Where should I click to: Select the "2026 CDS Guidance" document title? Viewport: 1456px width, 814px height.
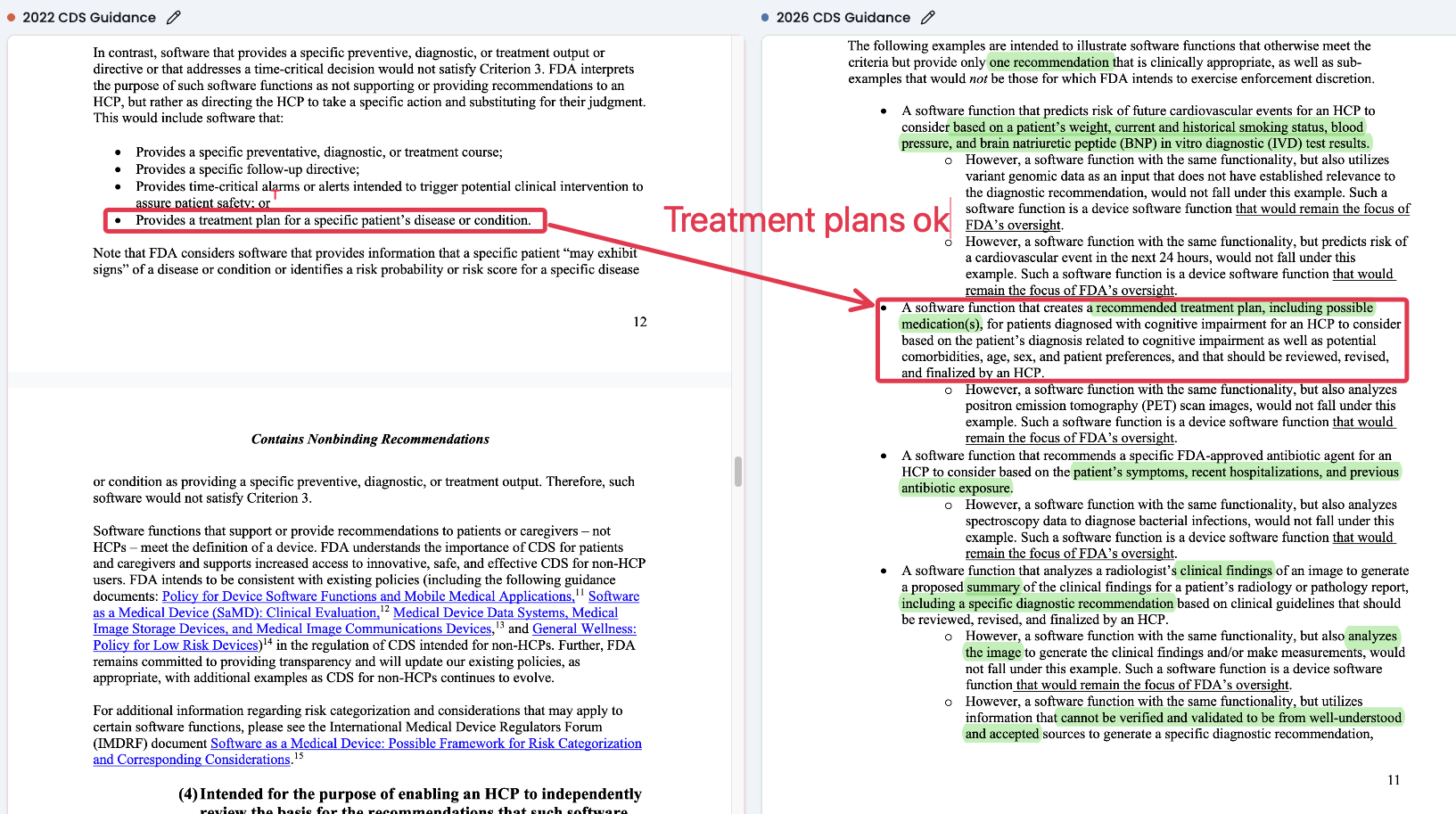tap(843, 17)
